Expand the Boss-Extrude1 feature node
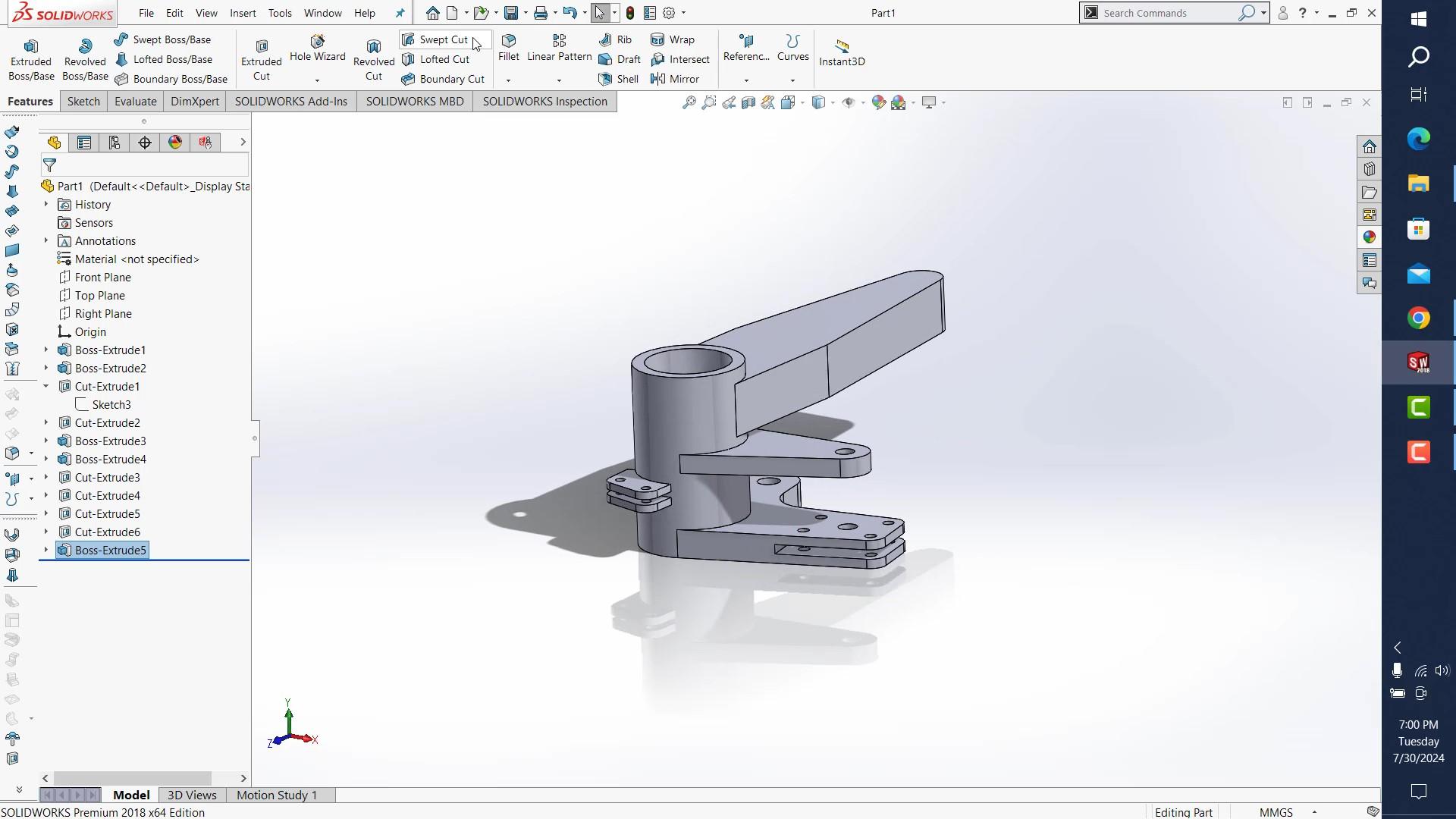Image resolution: width=1456 pixels, height=819 pixels. pos(45,350)
